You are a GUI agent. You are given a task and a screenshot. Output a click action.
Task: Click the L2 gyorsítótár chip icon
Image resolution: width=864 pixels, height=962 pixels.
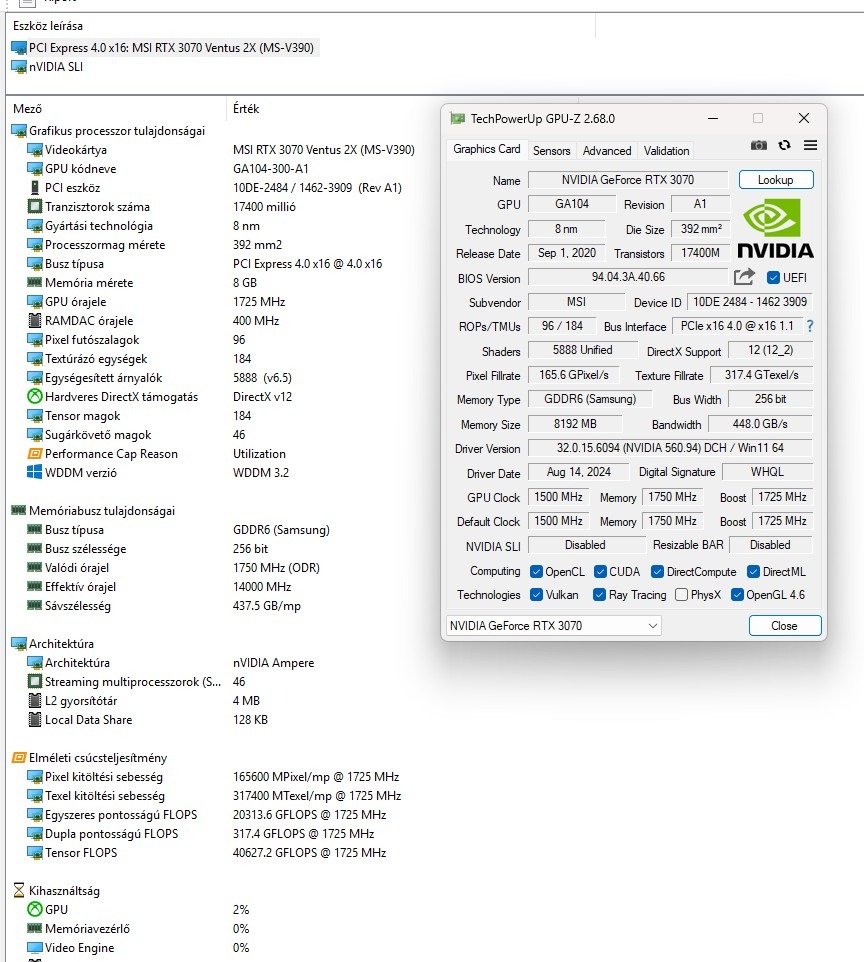pyautogui.click(x=35, y=701)
